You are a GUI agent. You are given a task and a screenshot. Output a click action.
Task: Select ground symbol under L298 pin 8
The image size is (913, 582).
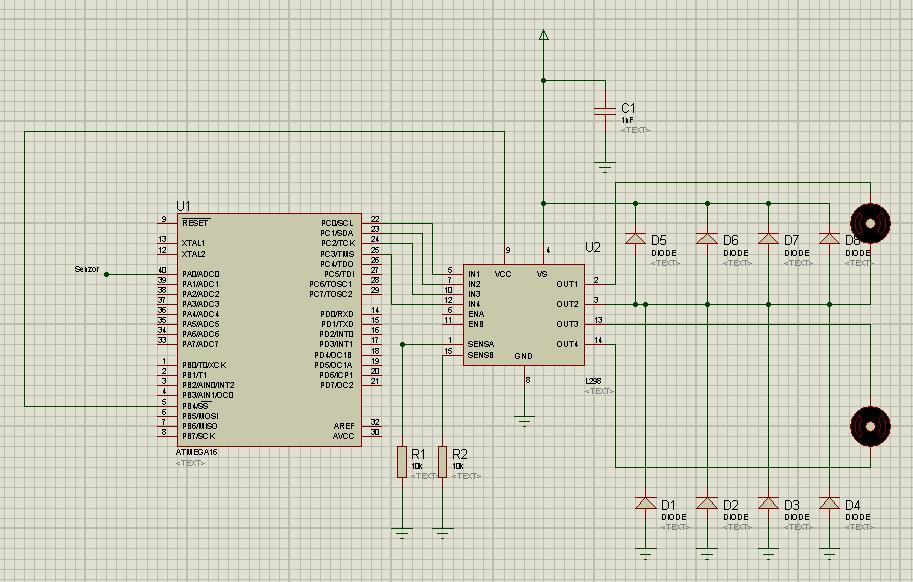[524, 421]
